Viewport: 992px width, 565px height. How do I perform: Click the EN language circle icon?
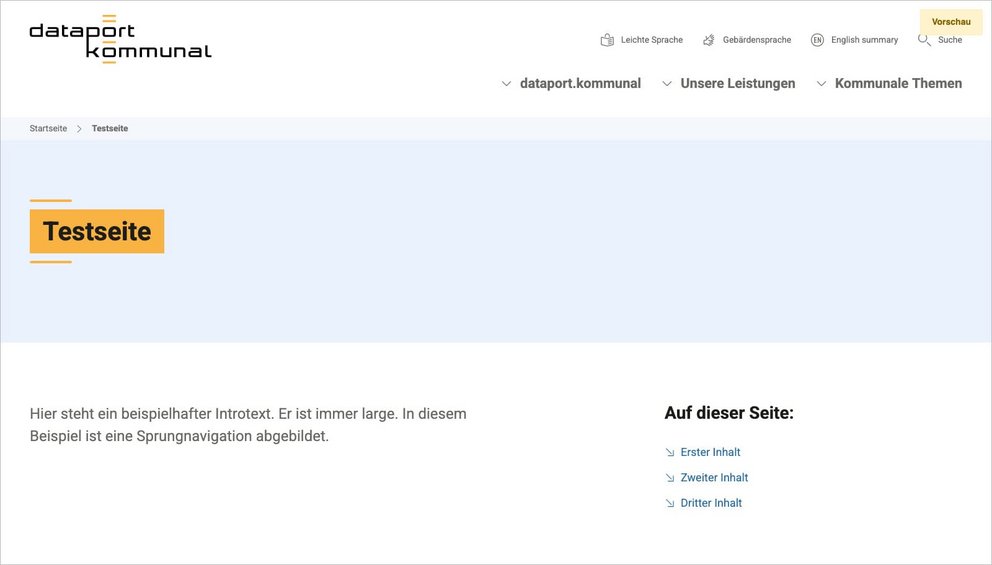pos(817,40)
